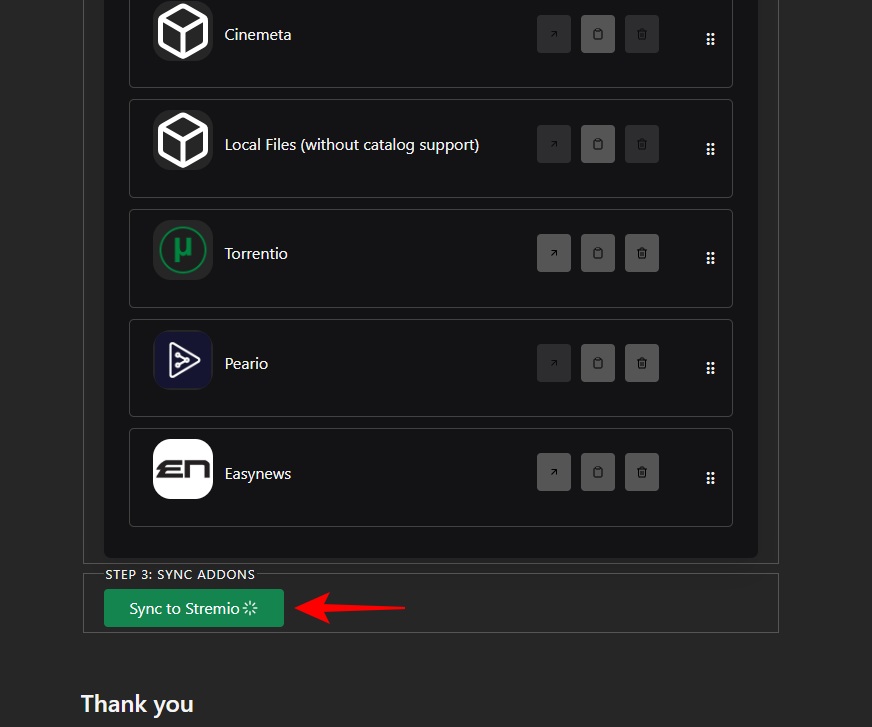Click the Local Files open link arrow
The height and width of the screenshot is (727, 872).
click(554, 144)
